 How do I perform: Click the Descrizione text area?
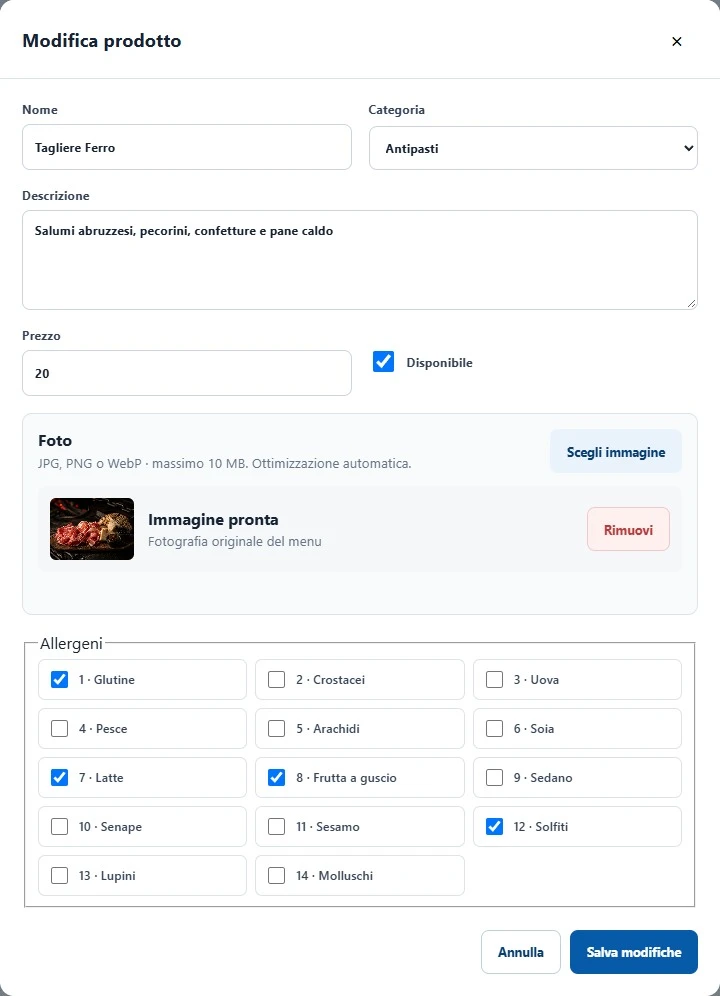360,260
